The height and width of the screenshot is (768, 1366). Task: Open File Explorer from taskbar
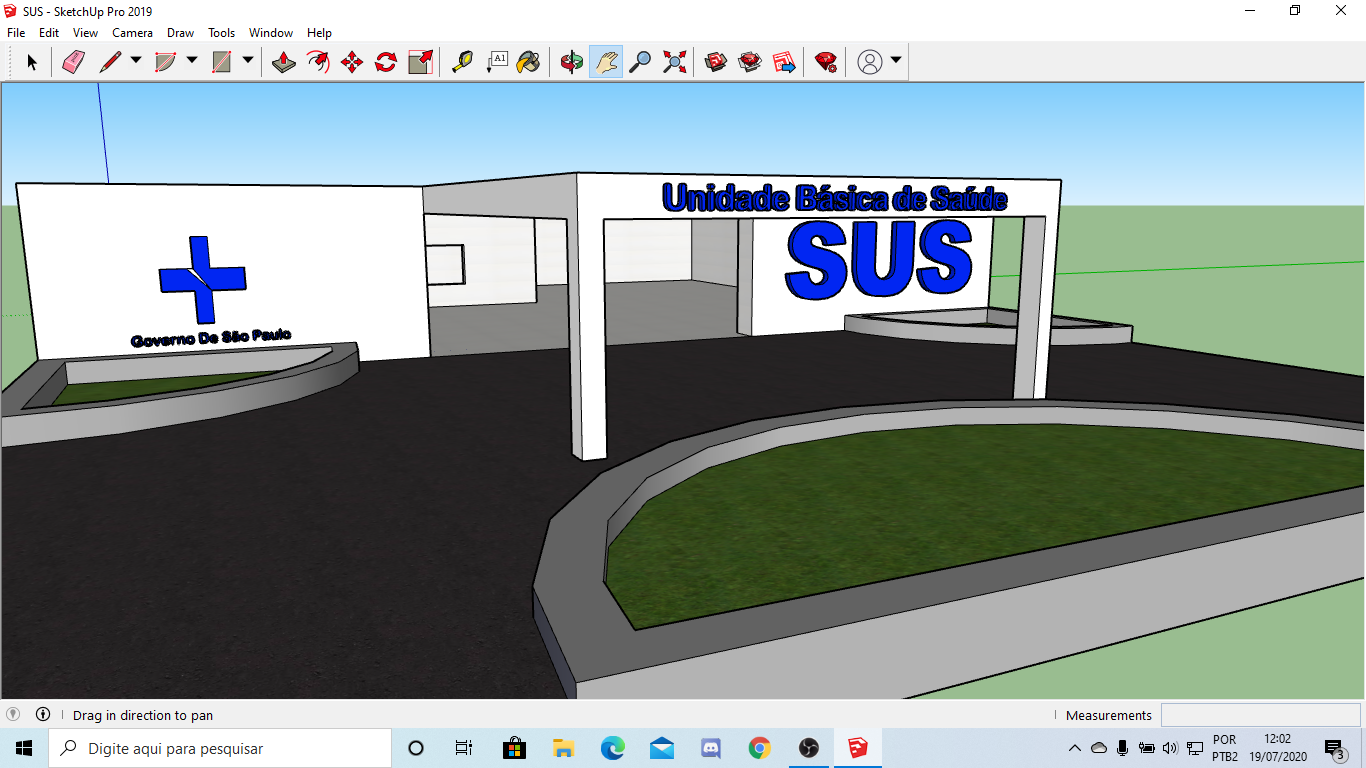(x=563, y=748)
